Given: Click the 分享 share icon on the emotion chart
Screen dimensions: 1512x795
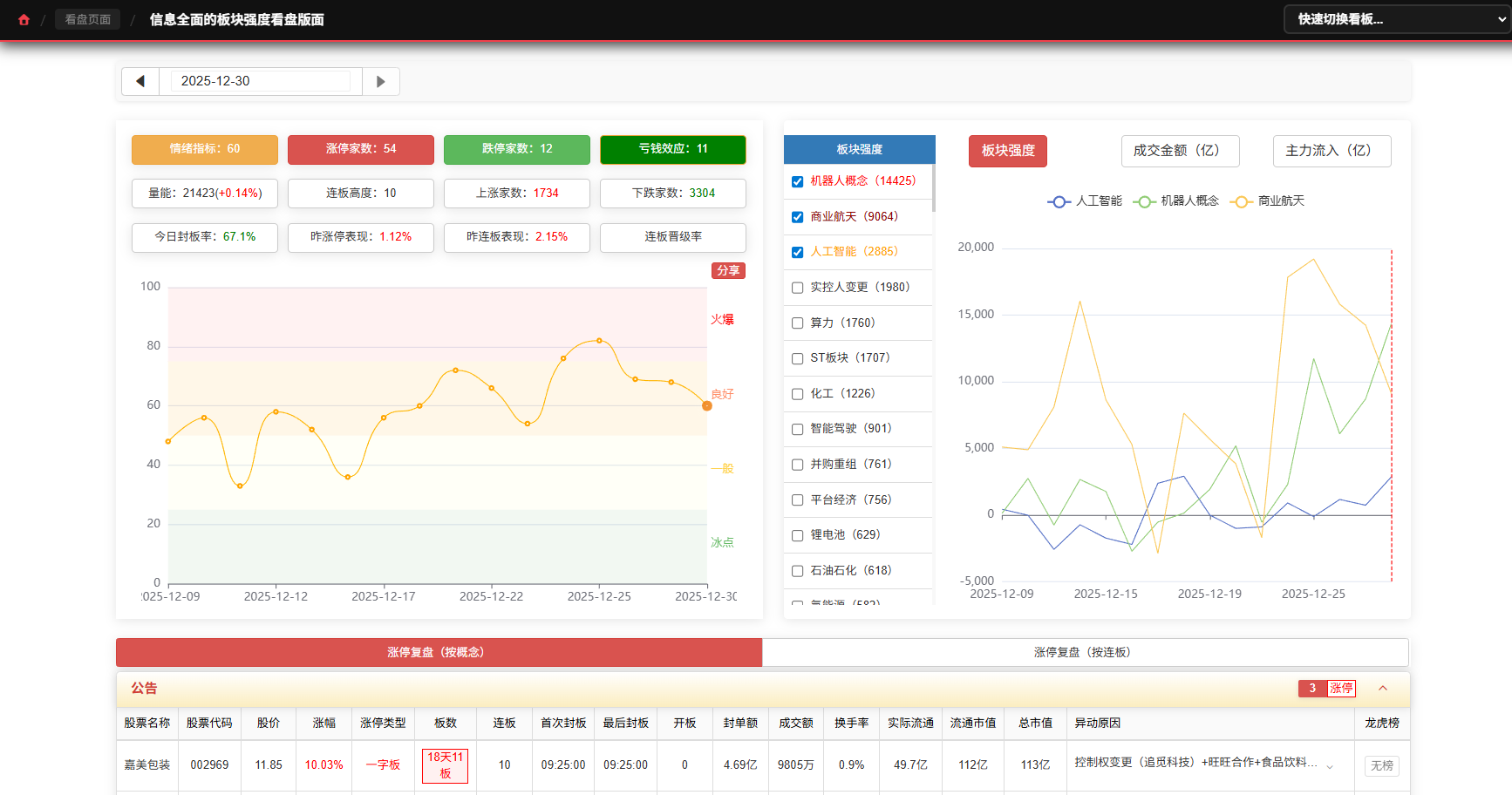Looking at the screenshot, I should tap(728, 270).
